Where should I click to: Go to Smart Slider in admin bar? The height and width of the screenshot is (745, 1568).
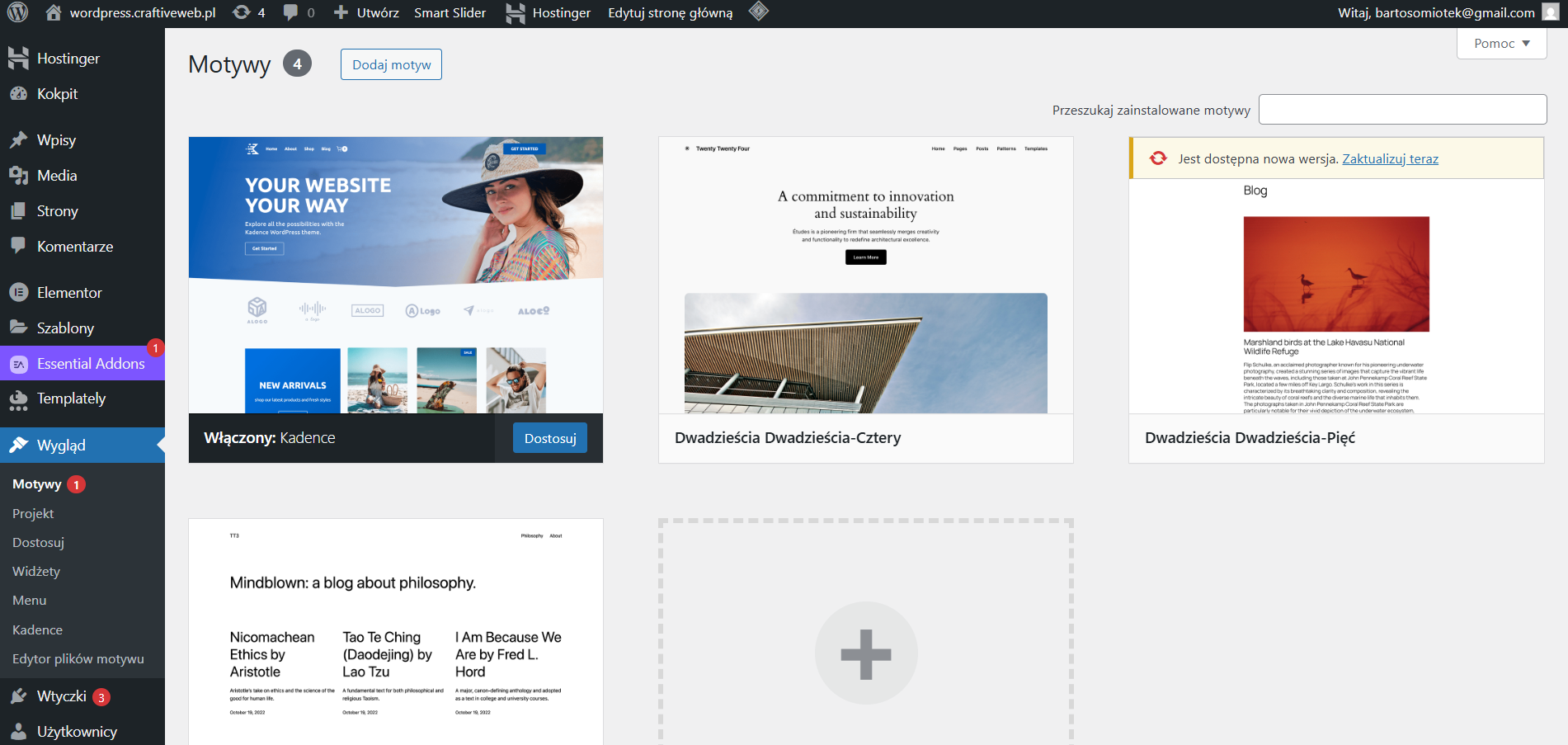[450, 13]
